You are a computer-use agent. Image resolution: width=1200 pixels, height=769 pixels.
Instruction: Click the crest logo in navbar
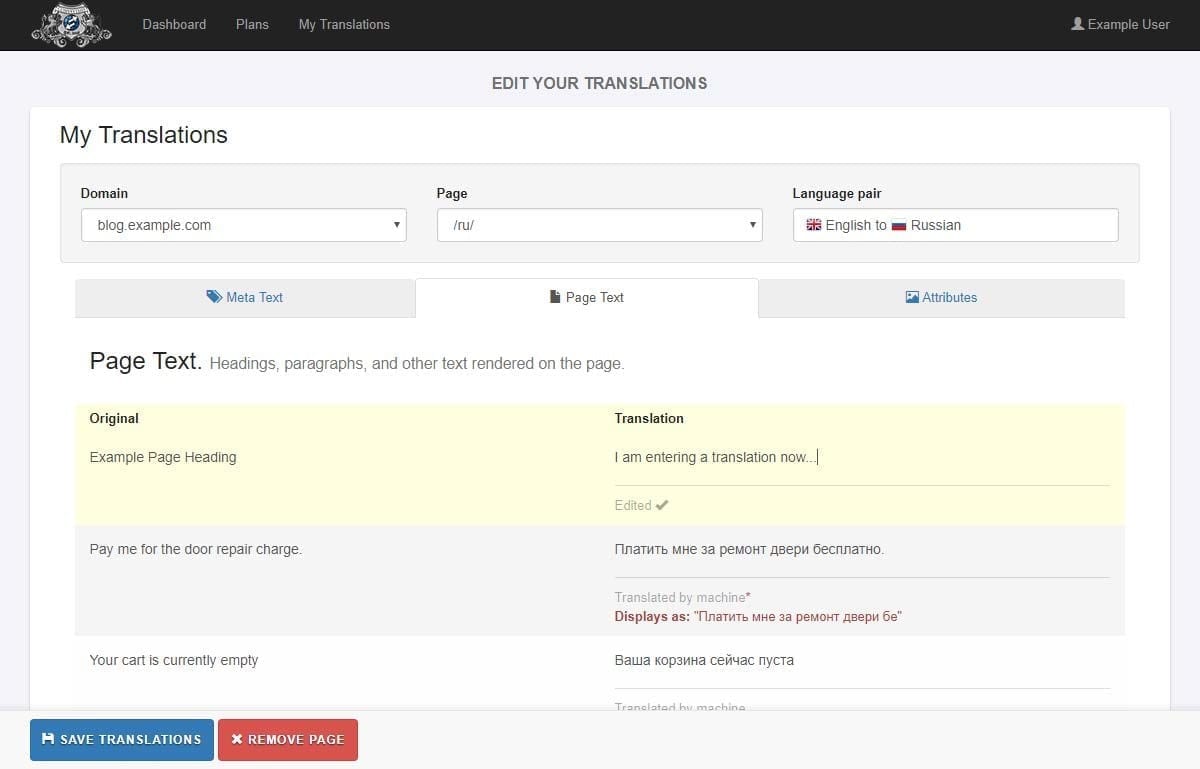point(70,25)
